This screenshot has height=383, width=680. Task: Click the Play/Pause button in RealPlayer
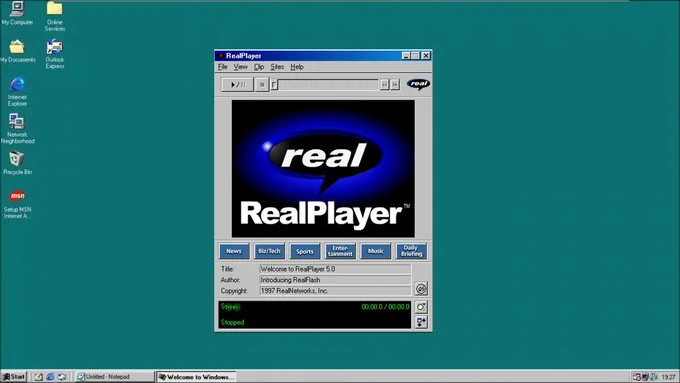click(237, 85)
